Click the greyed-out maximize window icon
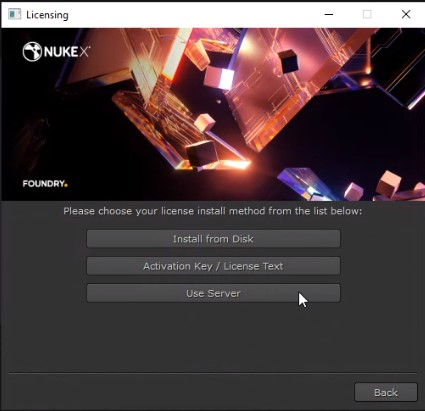Screen dimensions: 425x411 tap(367, 14)
